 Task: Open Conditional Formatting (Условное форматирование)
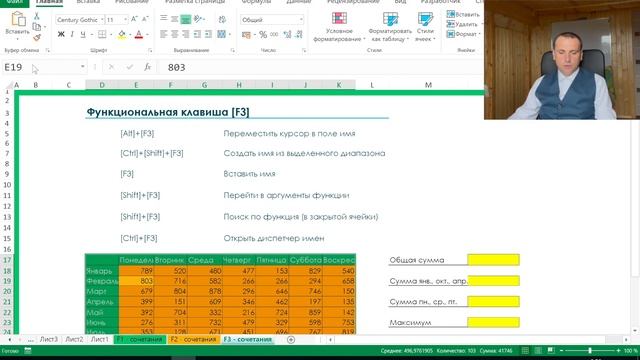tap(339, 27)
